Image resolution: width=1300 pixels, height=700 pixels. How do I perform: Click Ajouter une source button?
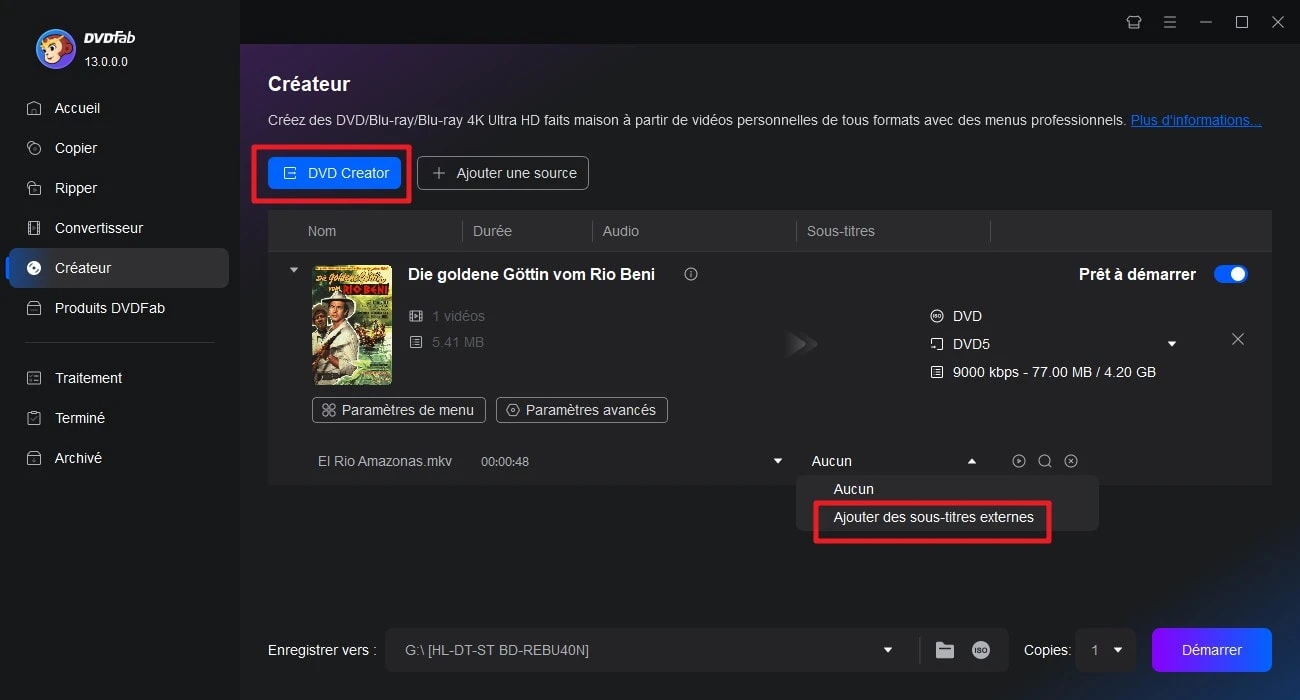pos(503,173)
